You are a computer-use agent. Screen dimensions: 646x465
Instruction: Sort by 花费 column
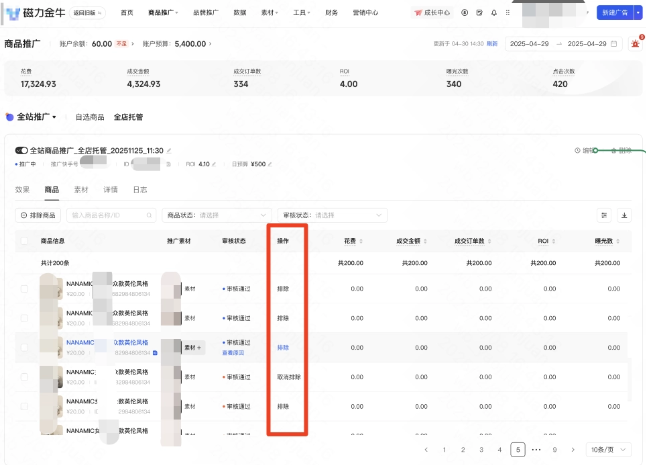click(x=361, y=241)
